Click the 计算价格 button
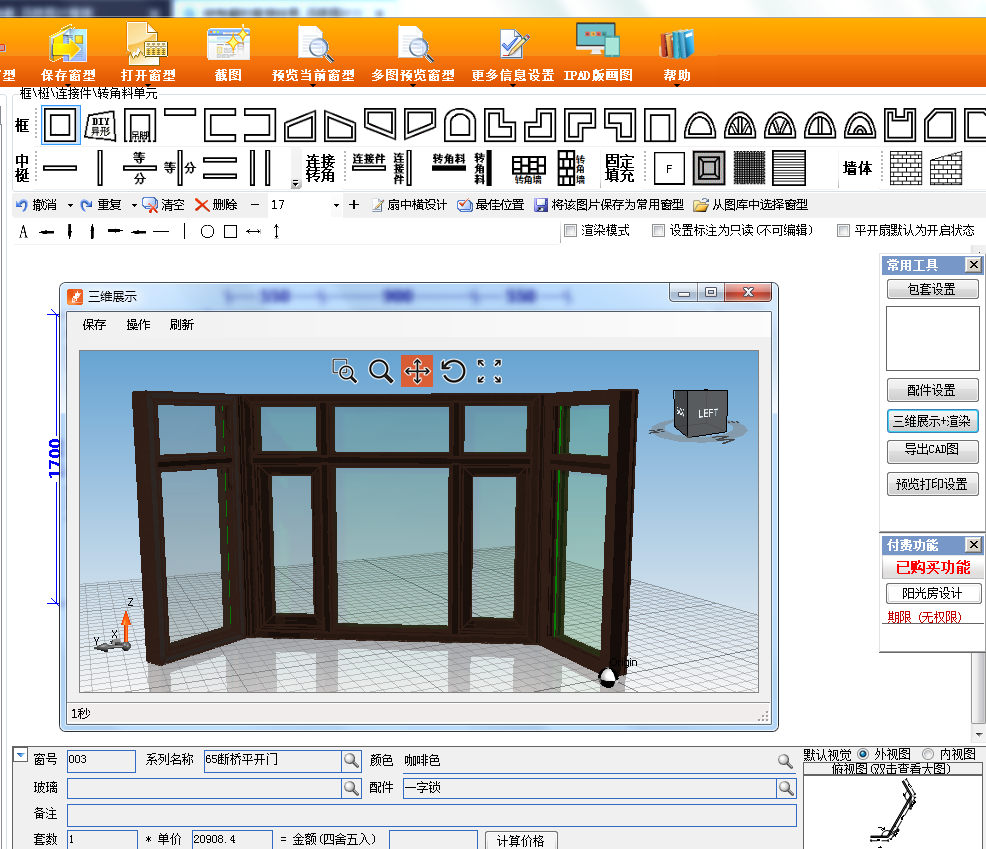 click(521, 841)
